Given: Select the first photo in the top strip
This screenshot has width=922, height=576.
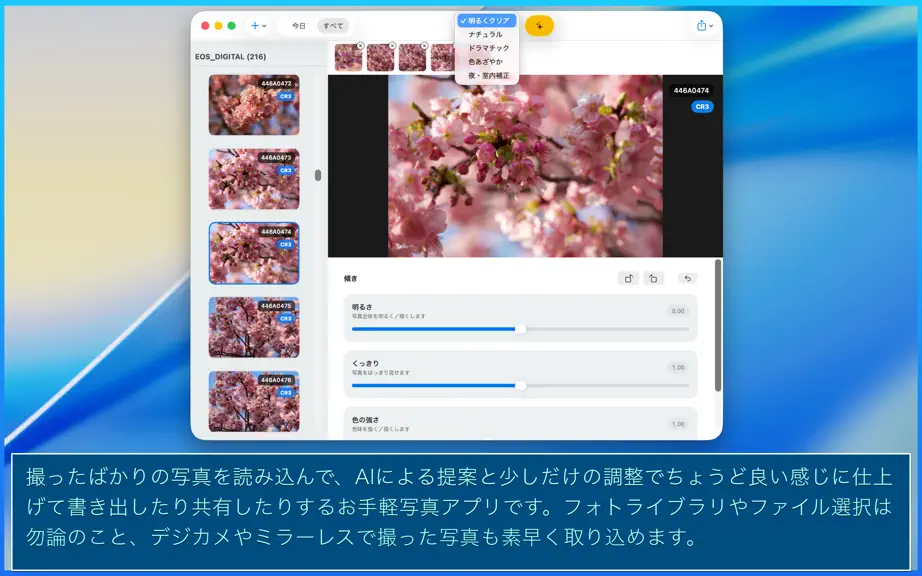Looking at the screenshot, I should (x=348, y=58).
